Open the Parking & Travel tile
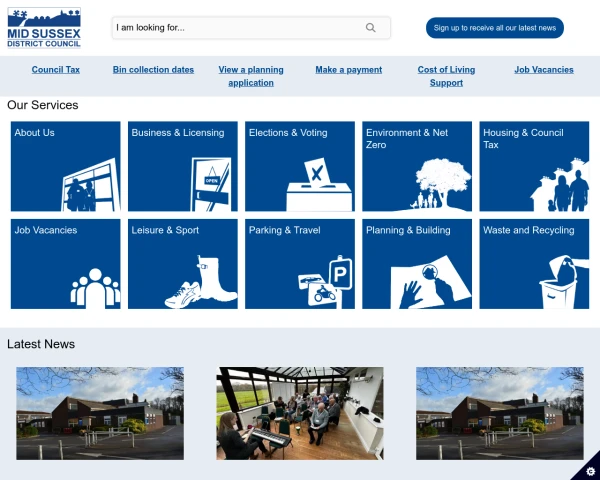600x480 pixels. tap(300, 264)
